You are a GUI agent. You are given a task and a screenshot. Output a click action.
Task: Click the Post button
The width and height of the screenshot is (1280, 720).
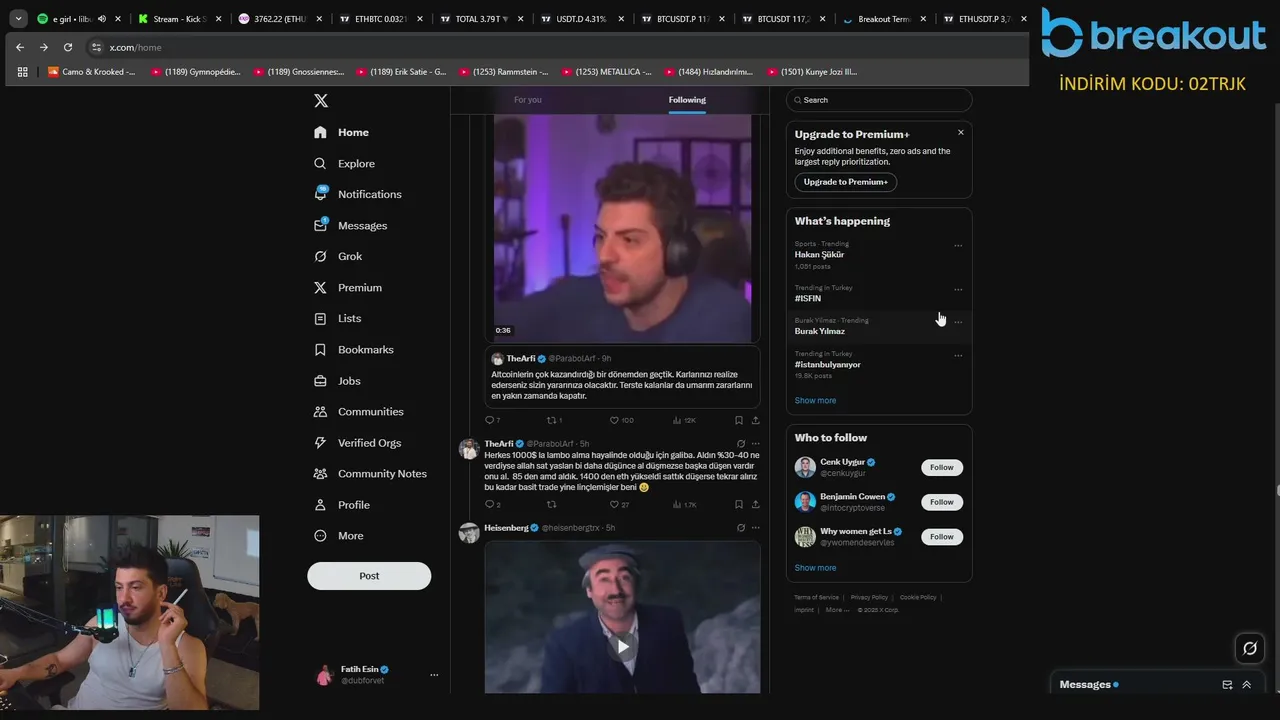[369, 576]
